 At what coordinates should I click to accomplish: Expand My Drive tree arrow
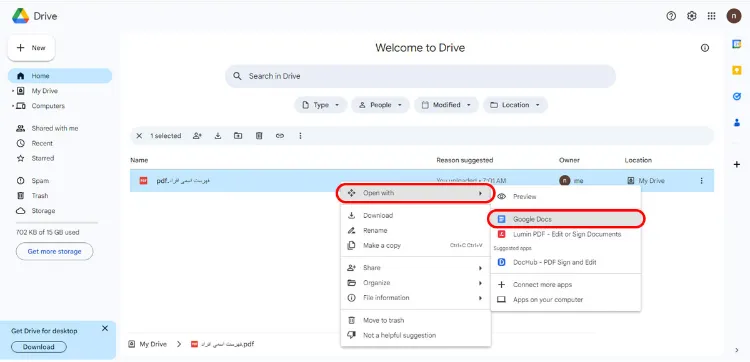pos(13,91)
